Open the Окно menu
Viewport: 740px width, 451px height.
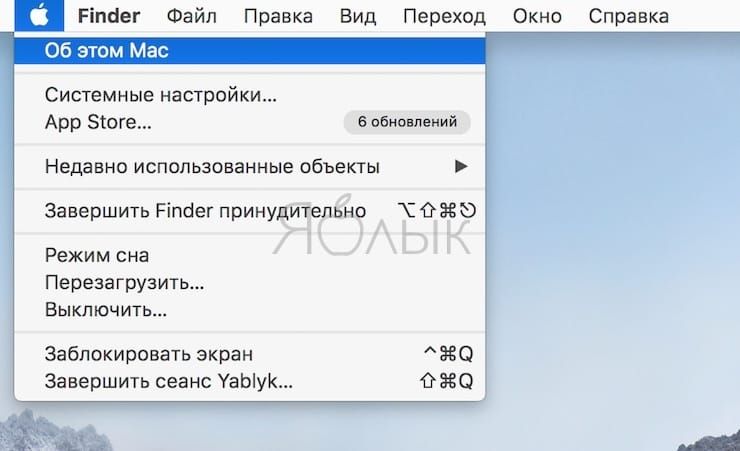point(537,16)
